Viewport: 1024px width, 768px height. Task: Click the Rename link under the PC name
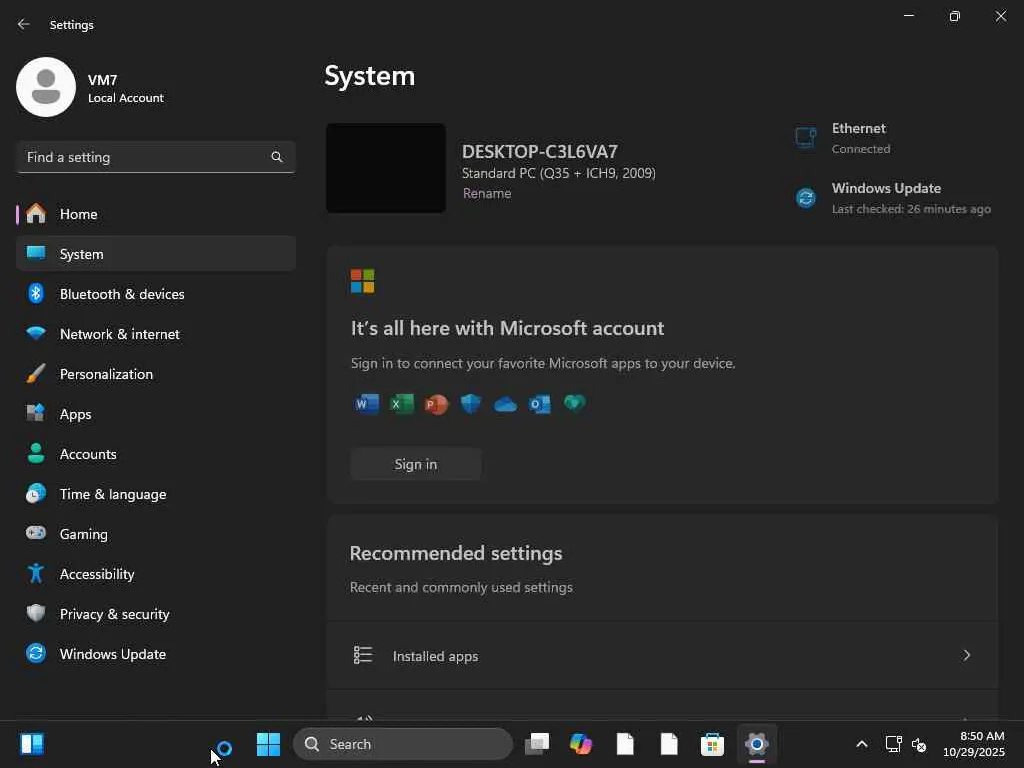click(x=487, y=193)
